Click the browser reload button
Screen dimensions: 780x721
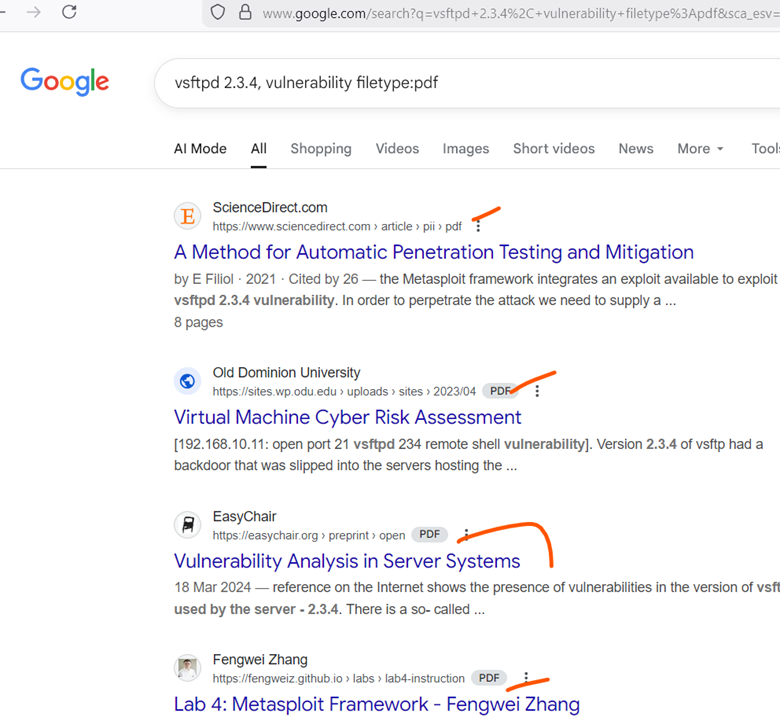[69, 12]
